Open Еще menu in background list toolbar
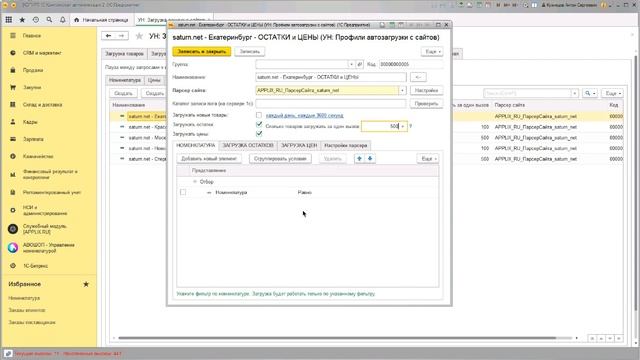The height and width of the screenshot is (360, 640). click(613, 93)
